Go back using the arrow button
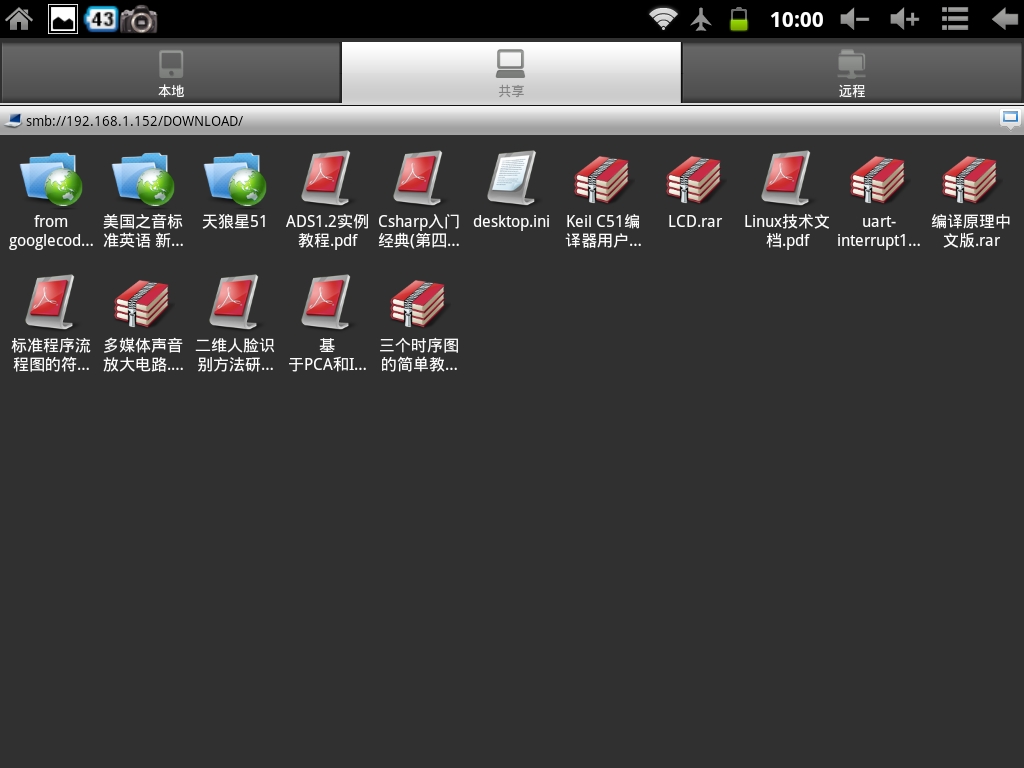Screen dimensions: 1024x768 1005,19
